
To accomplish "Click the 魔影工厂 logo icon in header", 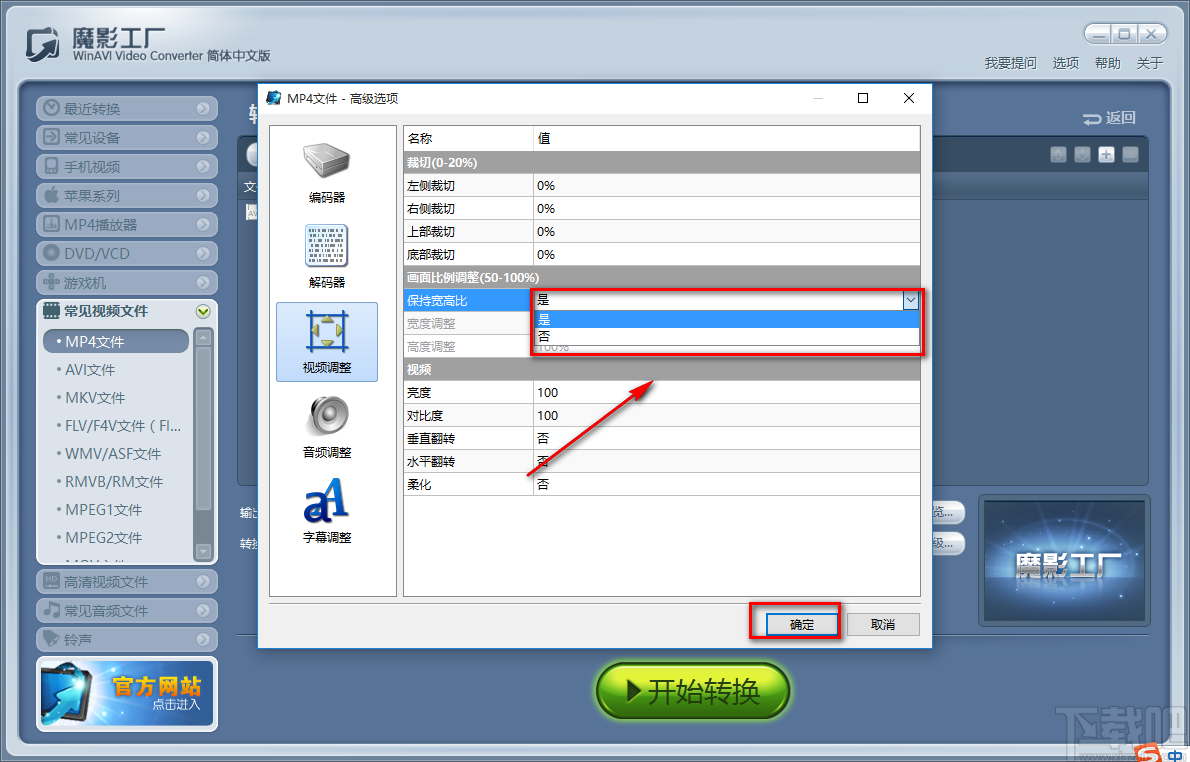I will tap(42, 44).
